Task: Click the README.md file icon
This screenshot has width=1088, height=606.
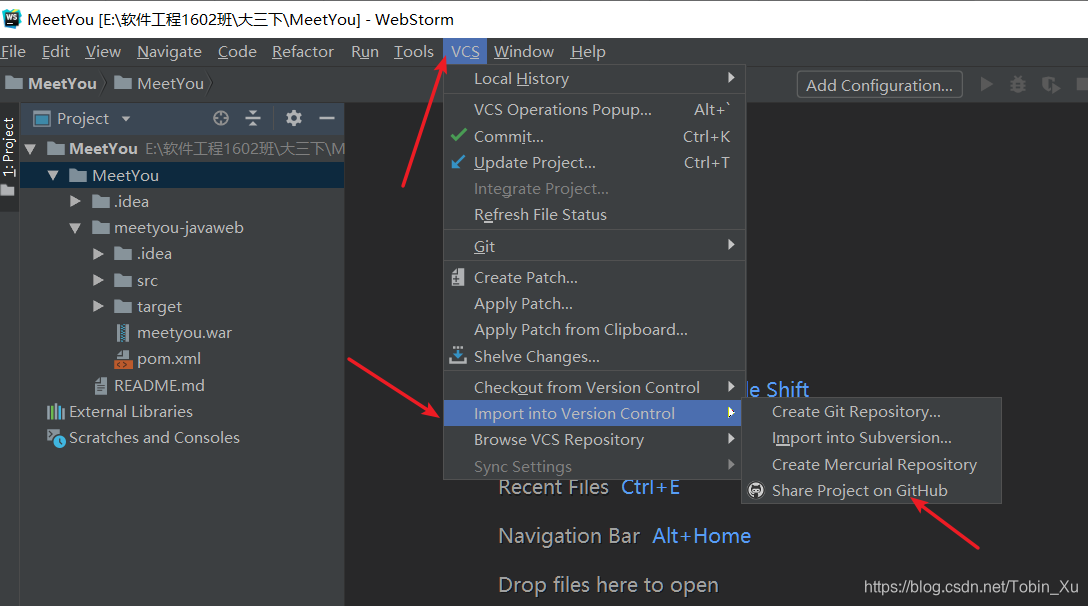Action: [x=101, y=386]
